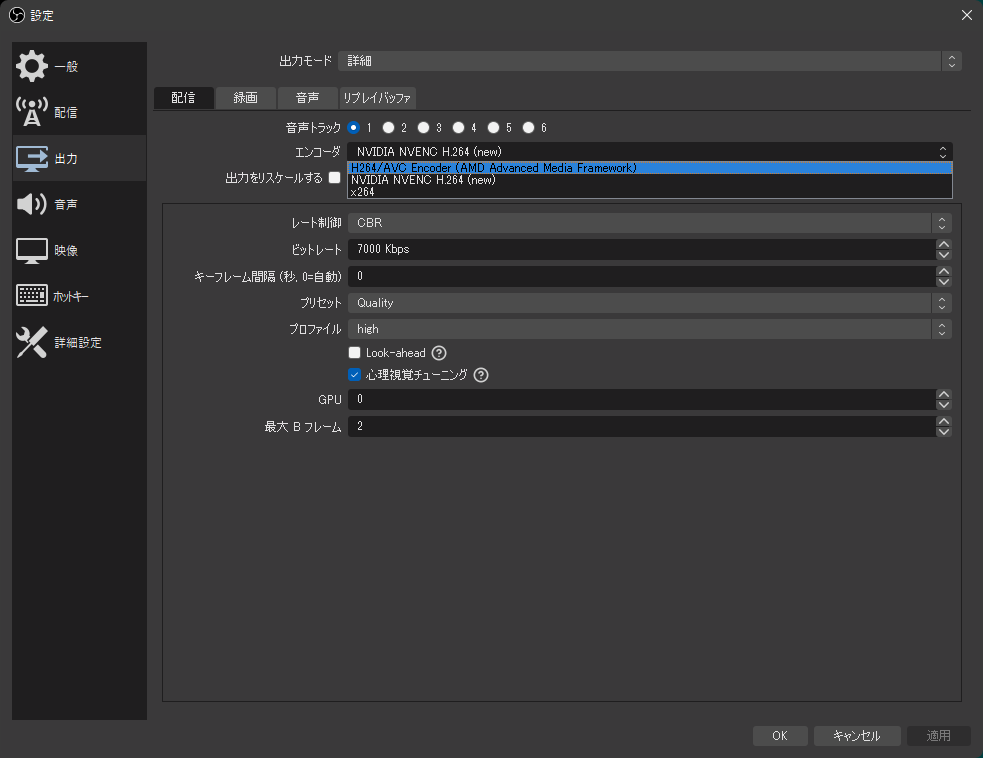
Task: Select audio track 1 radio button
Action: pyautogui.click(x=354, y=128)
